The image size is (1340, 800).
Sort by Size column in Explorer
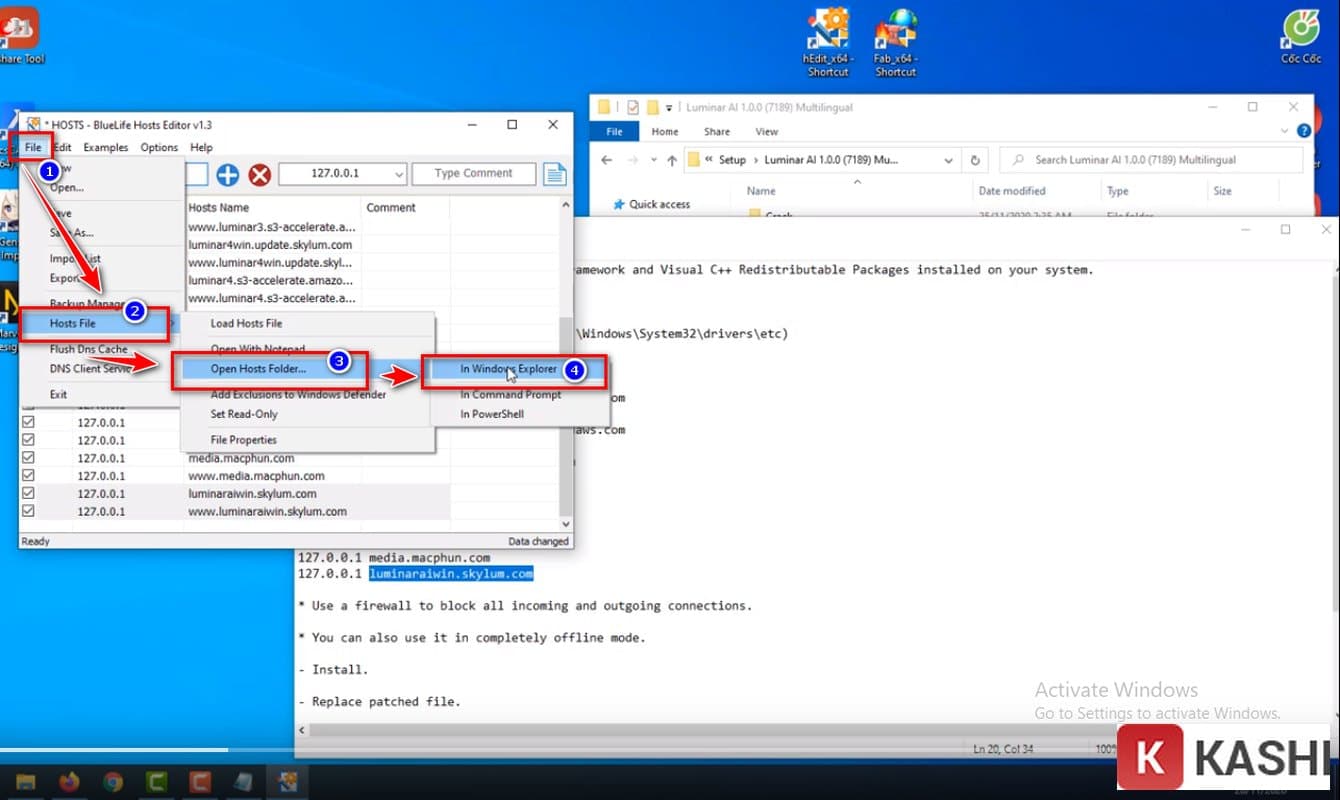[1223, 191]
